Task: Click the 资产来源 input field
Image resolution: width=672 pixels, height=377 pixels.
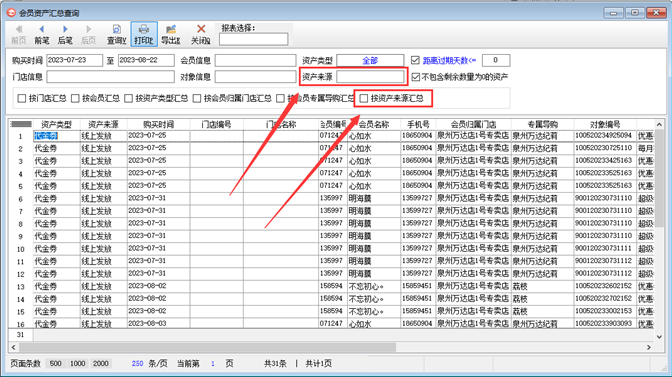Action: point(370,77)
